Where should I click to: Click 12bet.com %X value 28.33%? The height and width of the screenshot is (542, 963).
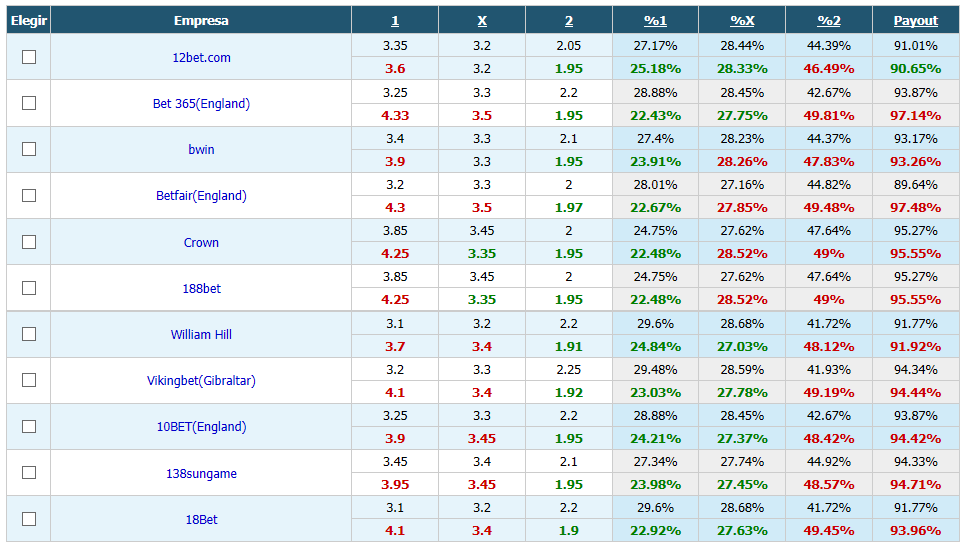(x=742, y=69)
